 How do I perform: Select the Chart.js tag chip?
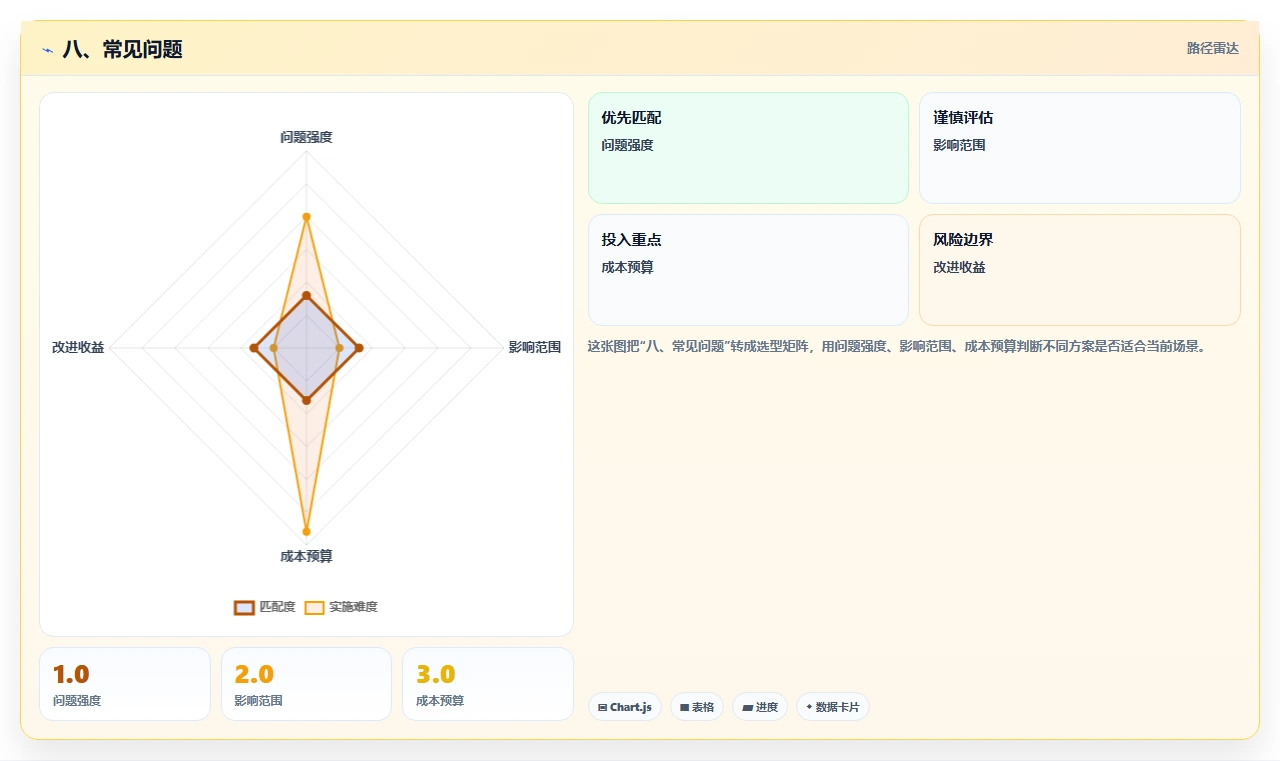624,707
